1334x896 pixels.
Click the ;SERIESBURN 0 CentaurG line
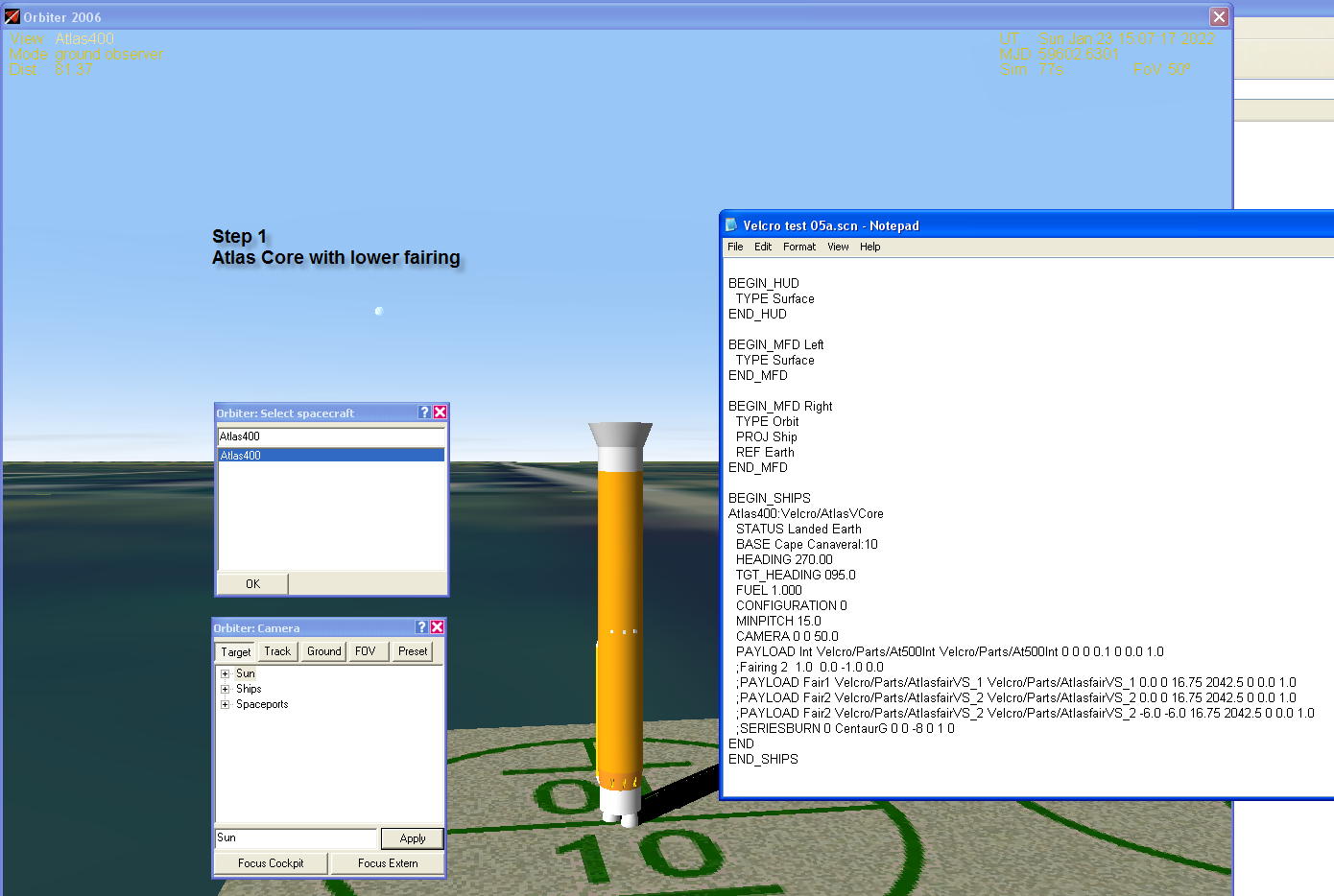point(846,728)
